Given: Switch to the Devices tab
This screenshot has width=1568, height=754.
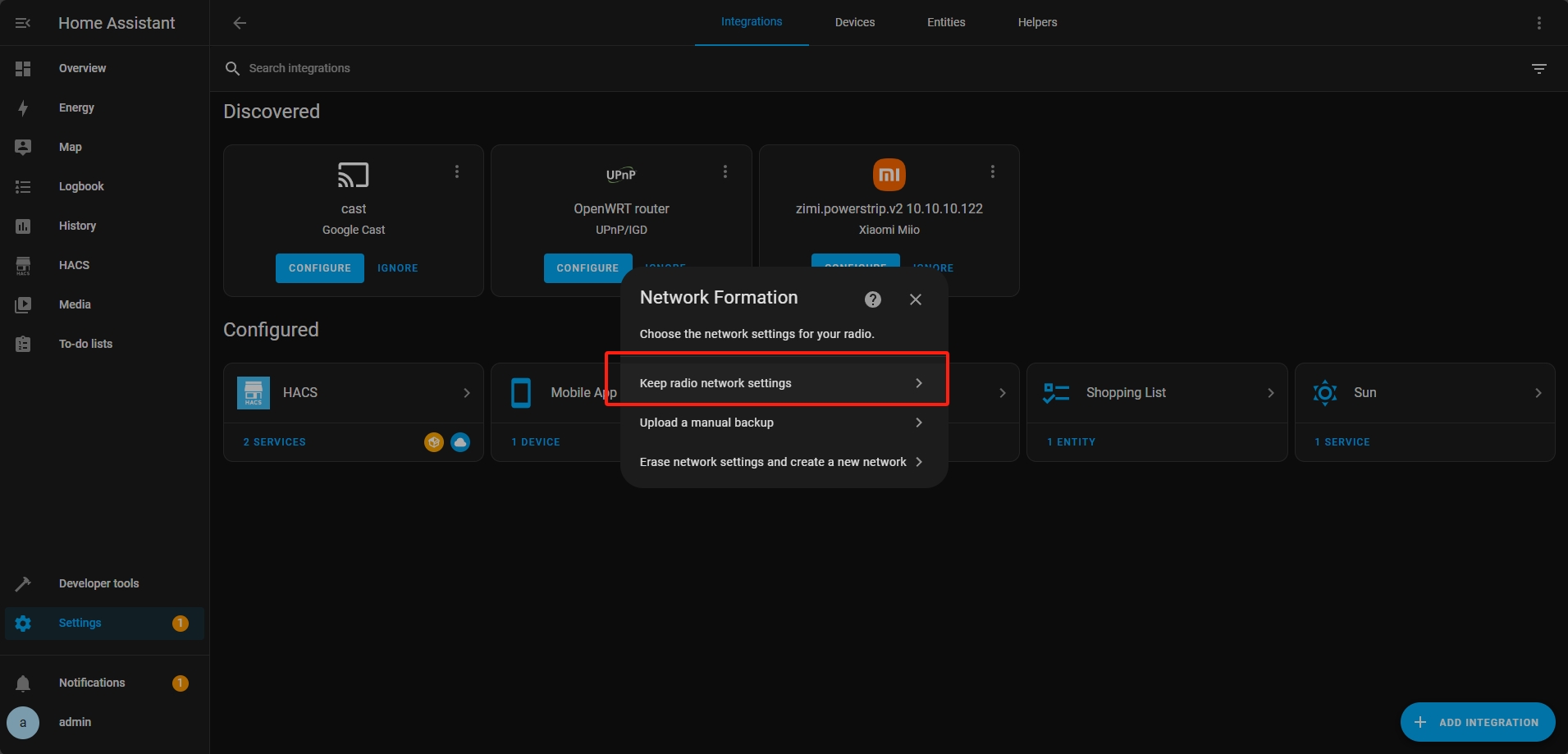Looking at the screenshot, I should (854, 22).
